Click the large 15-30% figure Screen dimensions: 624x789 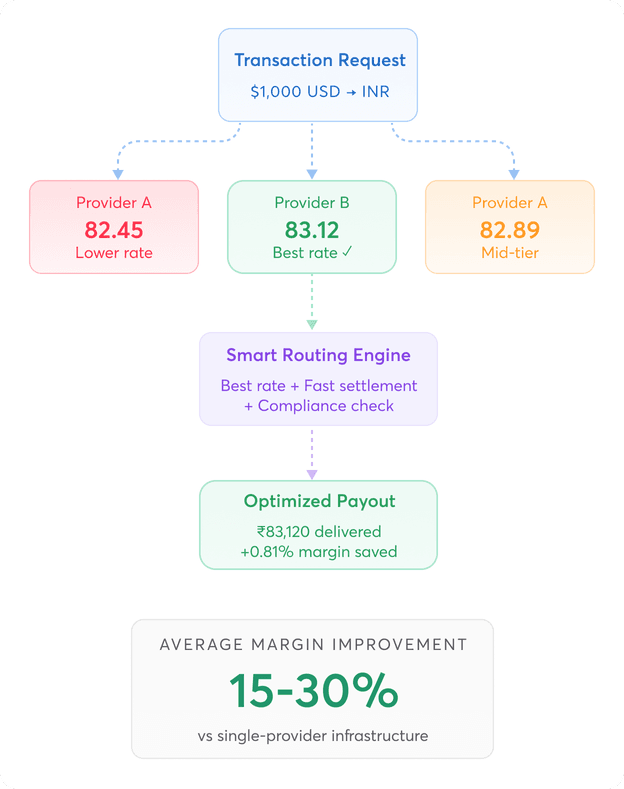[313, 690]
